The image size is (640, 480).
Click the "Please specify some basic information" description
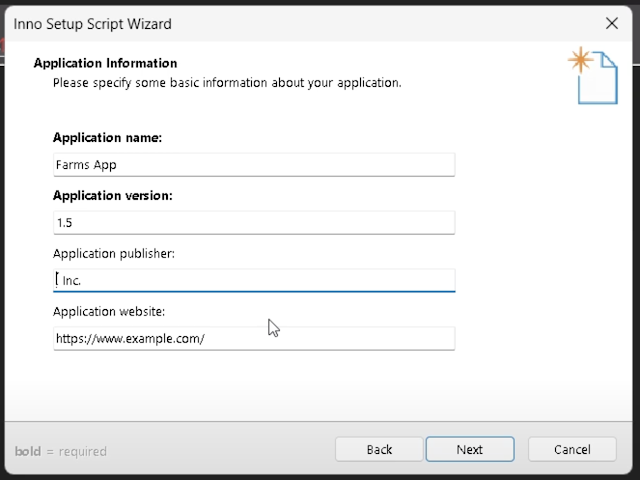click(x=227, y=83)
